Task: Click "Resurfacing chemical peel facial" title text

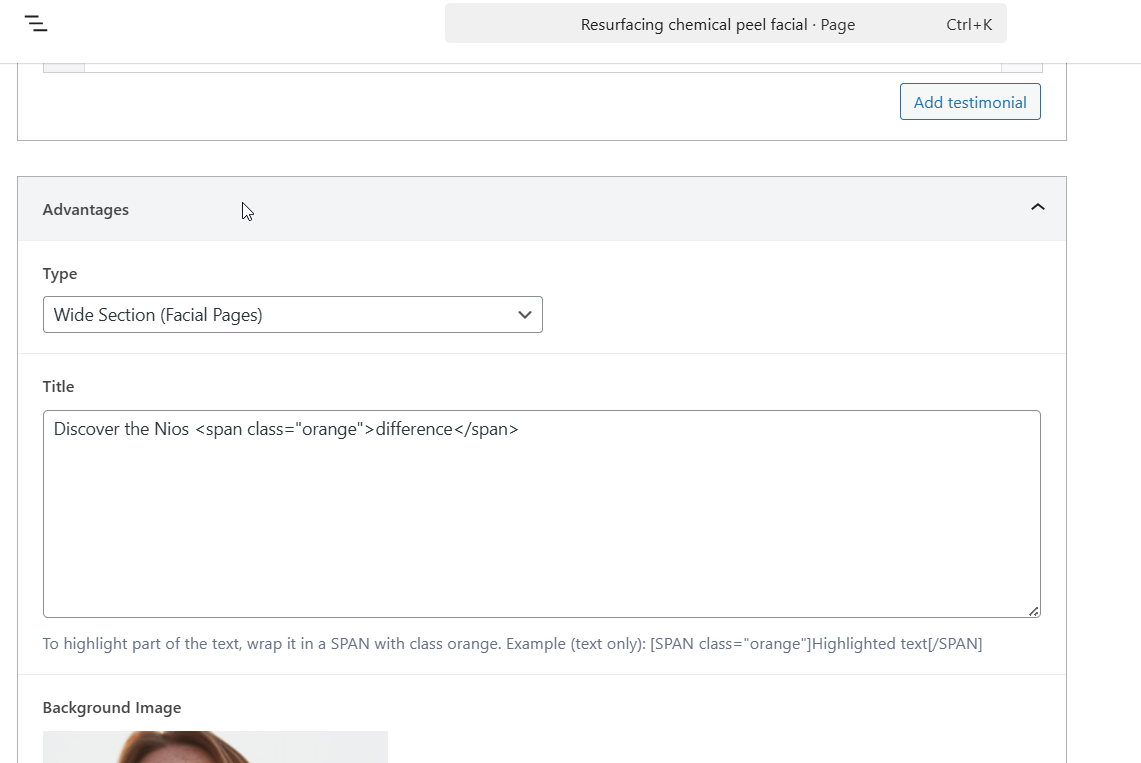Action: [694, 25]
